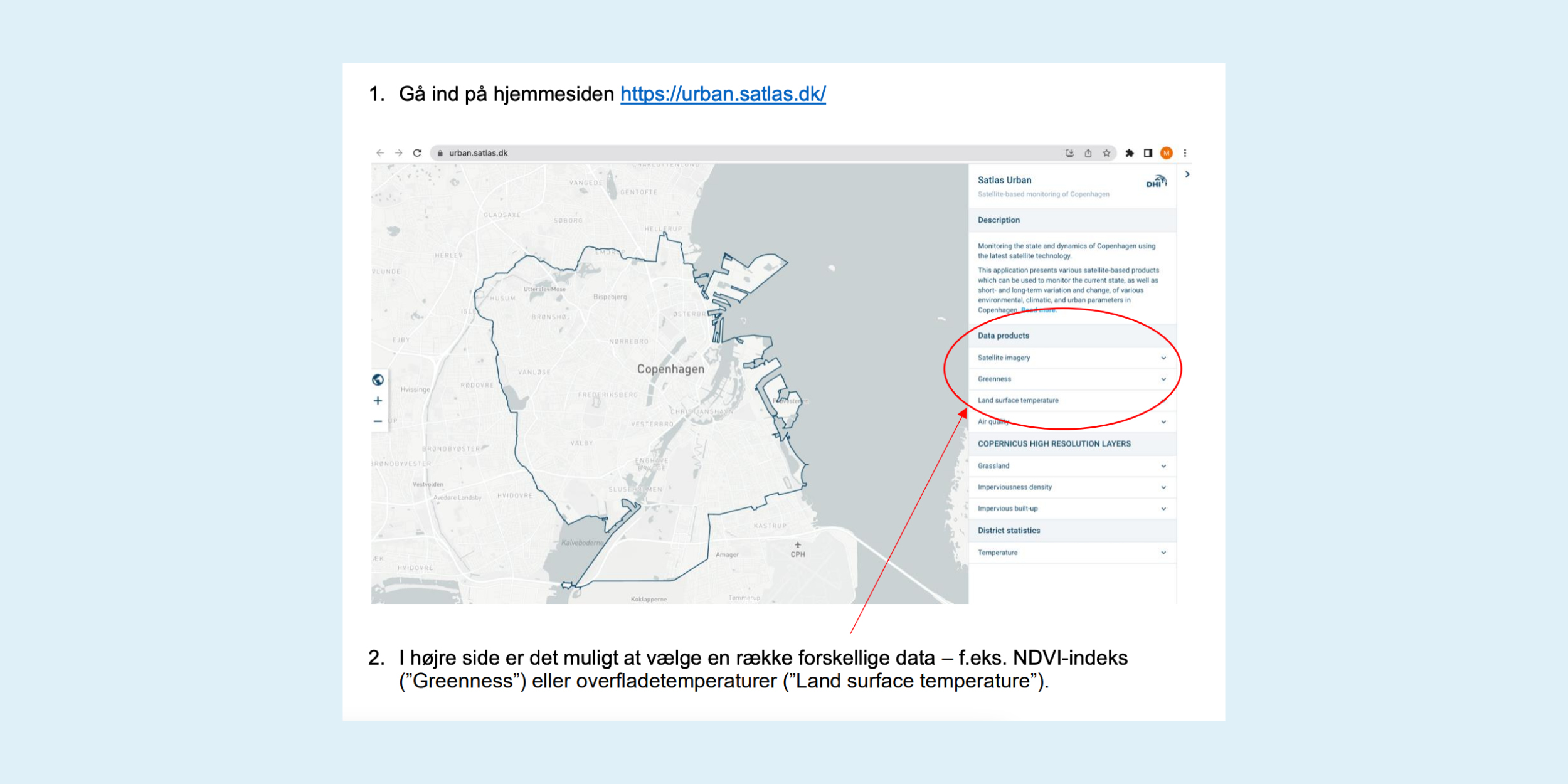Click the COPERNICUS HIGH RESOLUTION LAYERS header
The width and height of the screenshot is (1568, 784).
[1072, 443]
